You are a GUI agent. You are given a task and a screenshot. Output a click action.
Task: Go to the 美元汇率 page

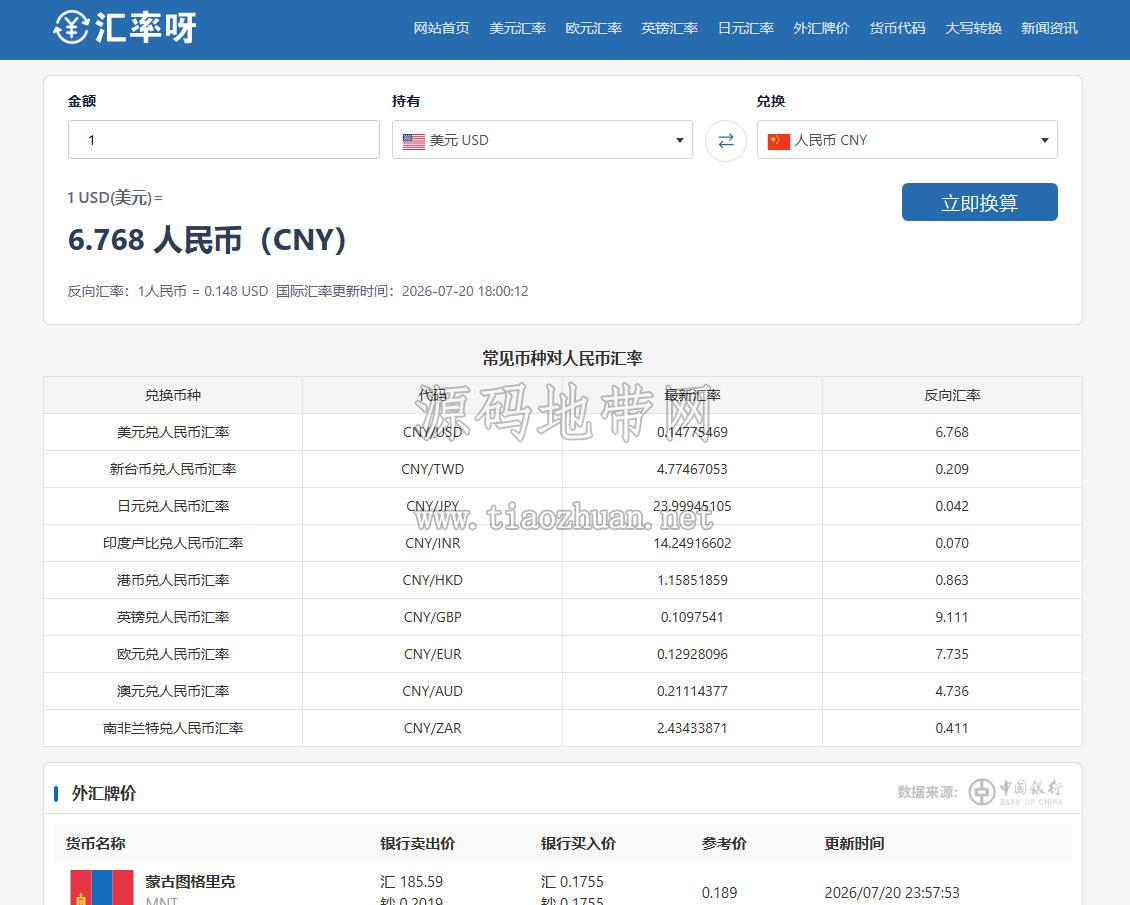tap(517, 28)
